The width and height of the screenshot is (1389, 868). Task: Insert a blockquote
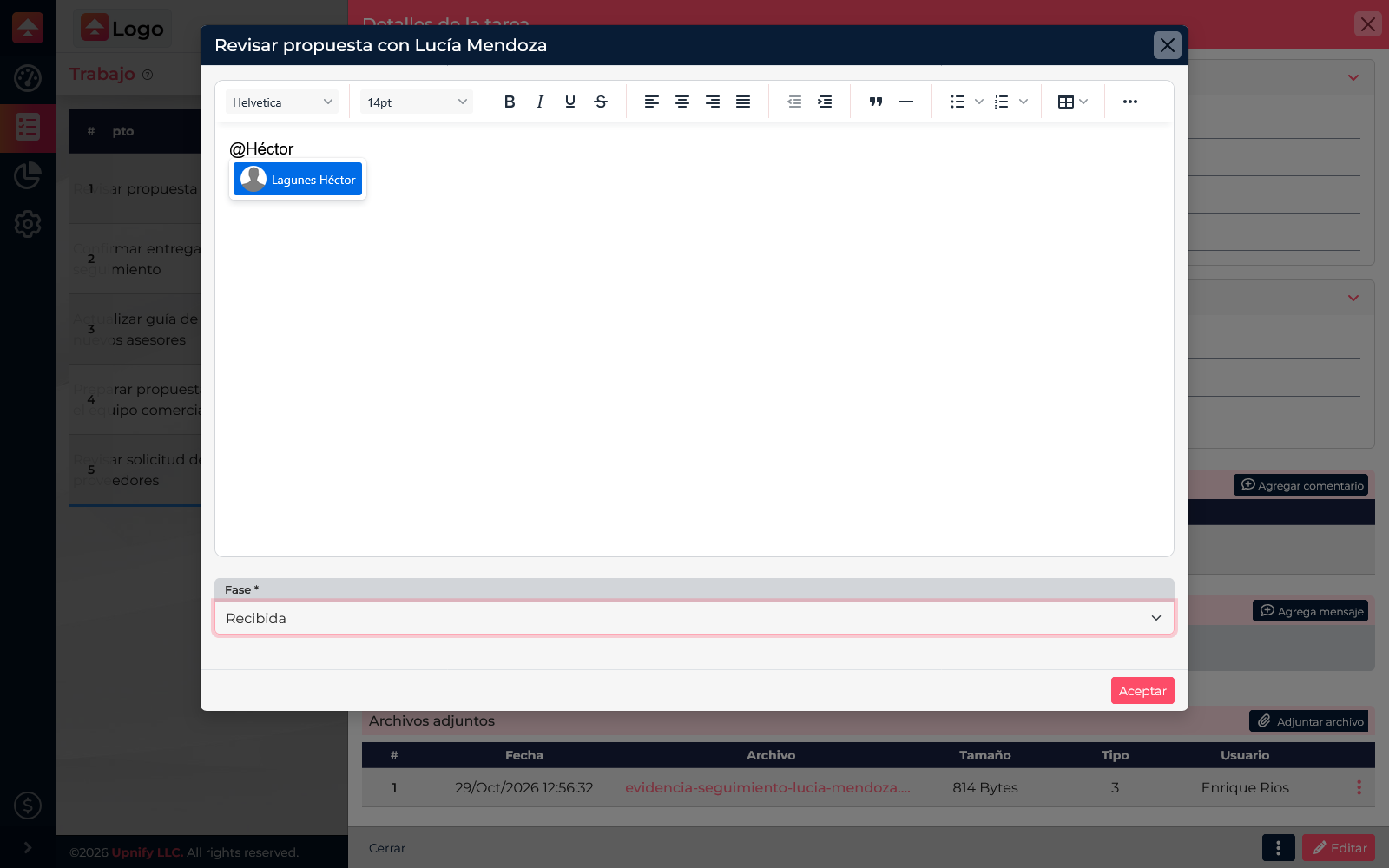tap(876, 102)
